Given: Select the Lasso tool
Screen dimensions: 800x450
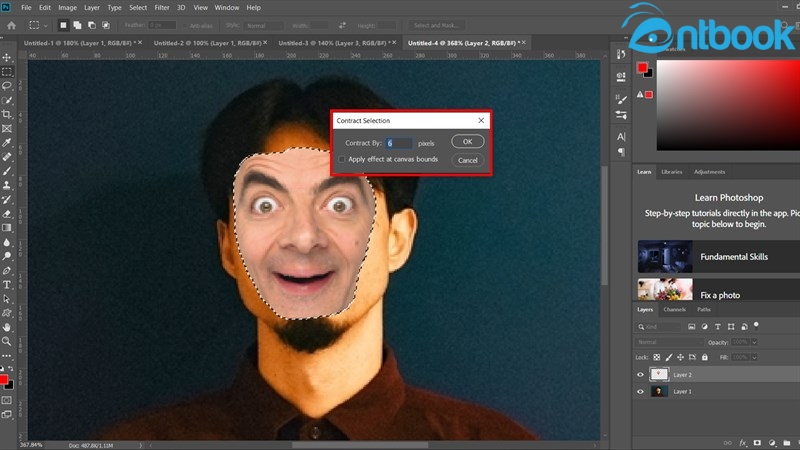Looking at the screenshot, I should tap(7, 86).
